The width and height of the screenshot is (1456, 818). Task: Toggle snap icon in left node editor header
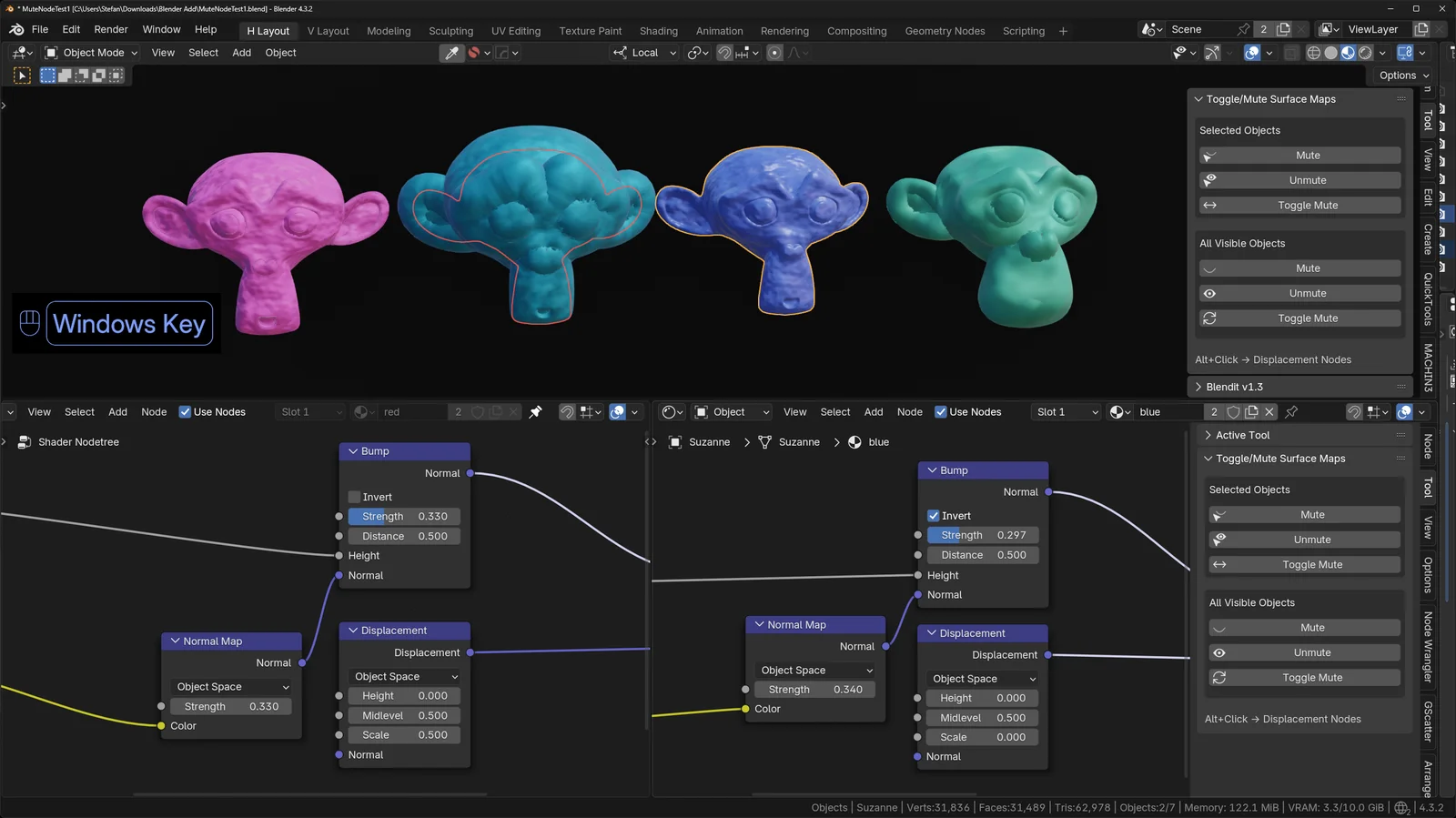point(567,412)
